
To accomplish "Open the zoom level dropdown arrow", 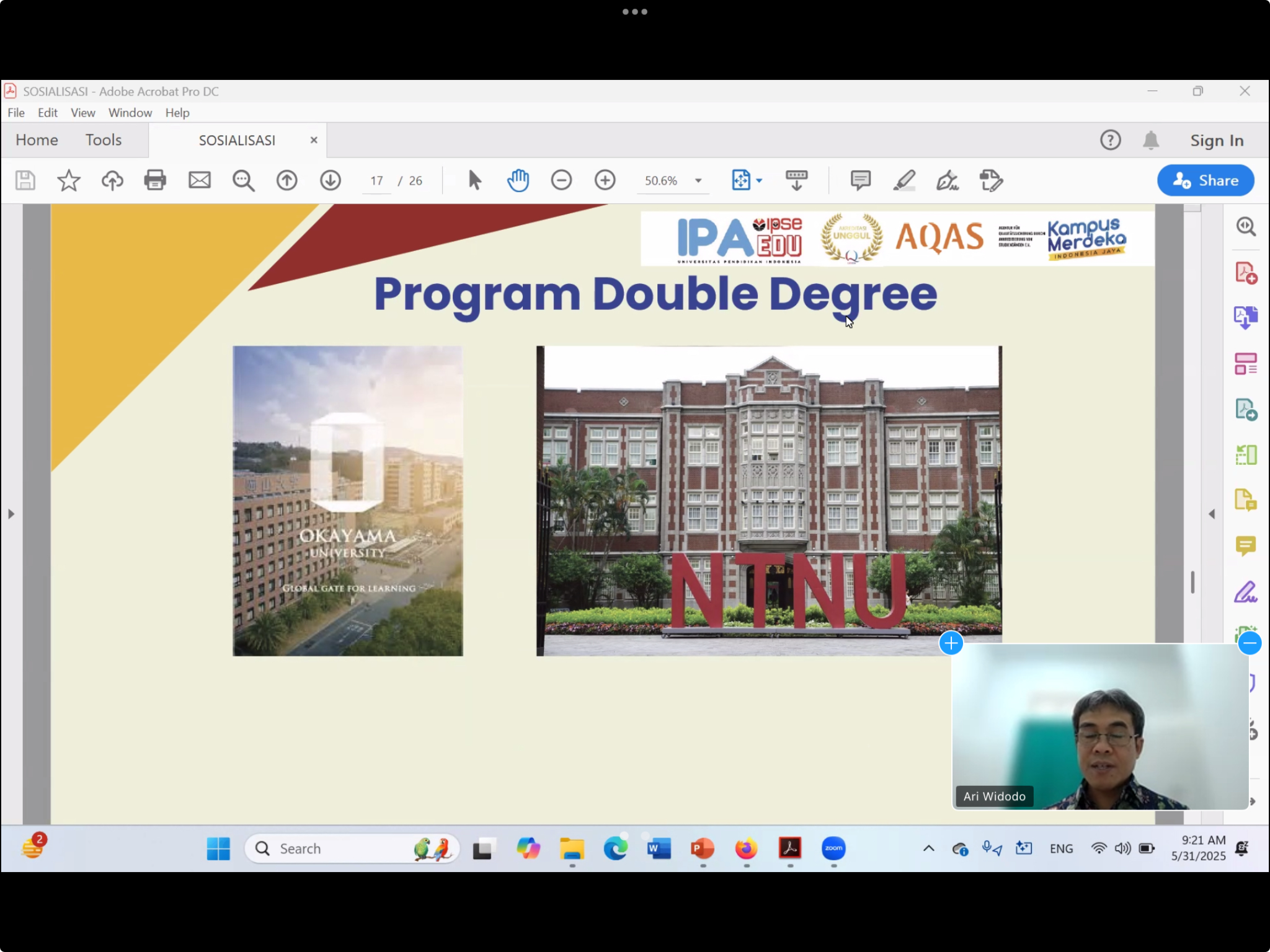I will [698, 181].
